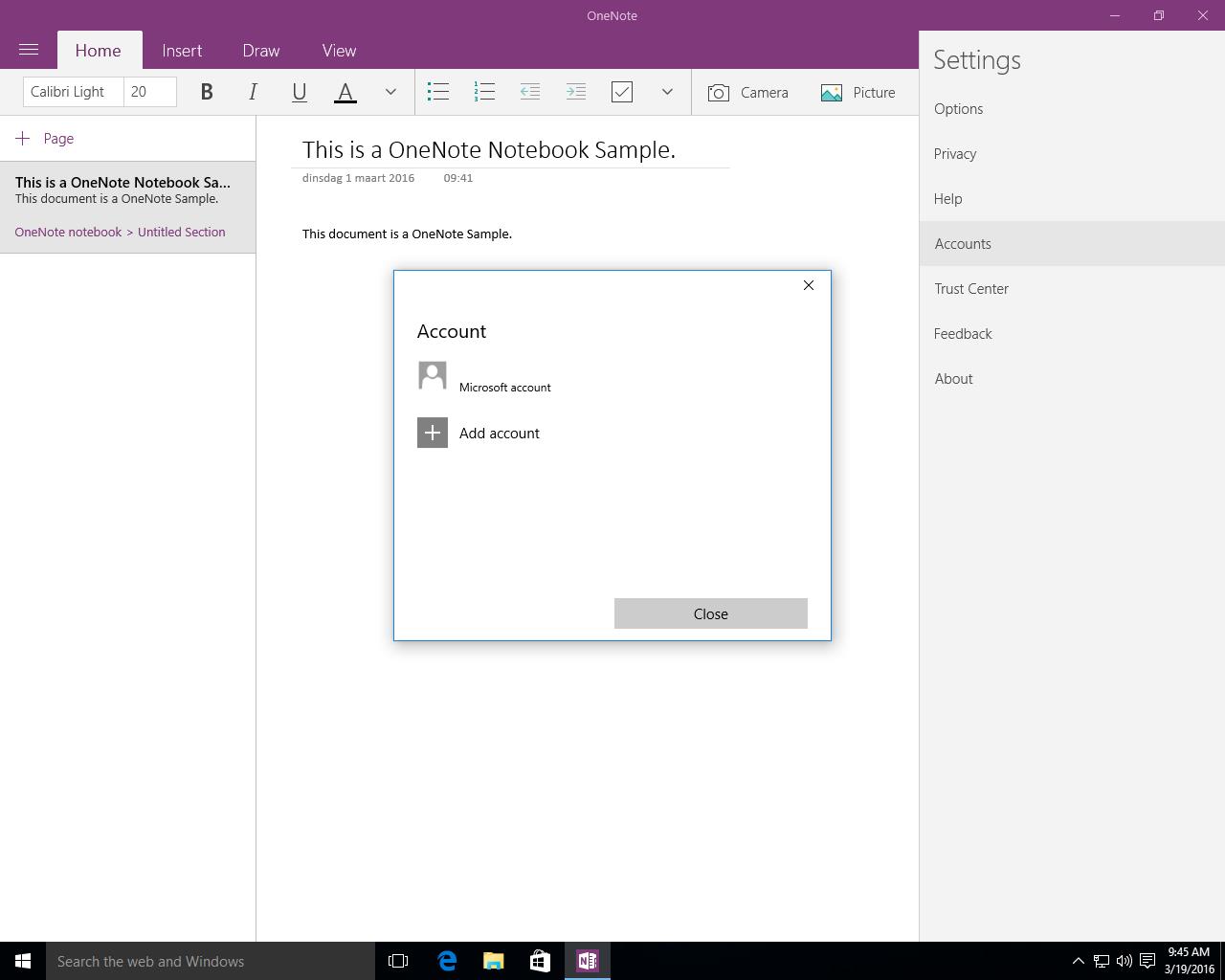Click the page time 09:41
Viewport: 1225px width, 980px height.
[x=458, y=178]
